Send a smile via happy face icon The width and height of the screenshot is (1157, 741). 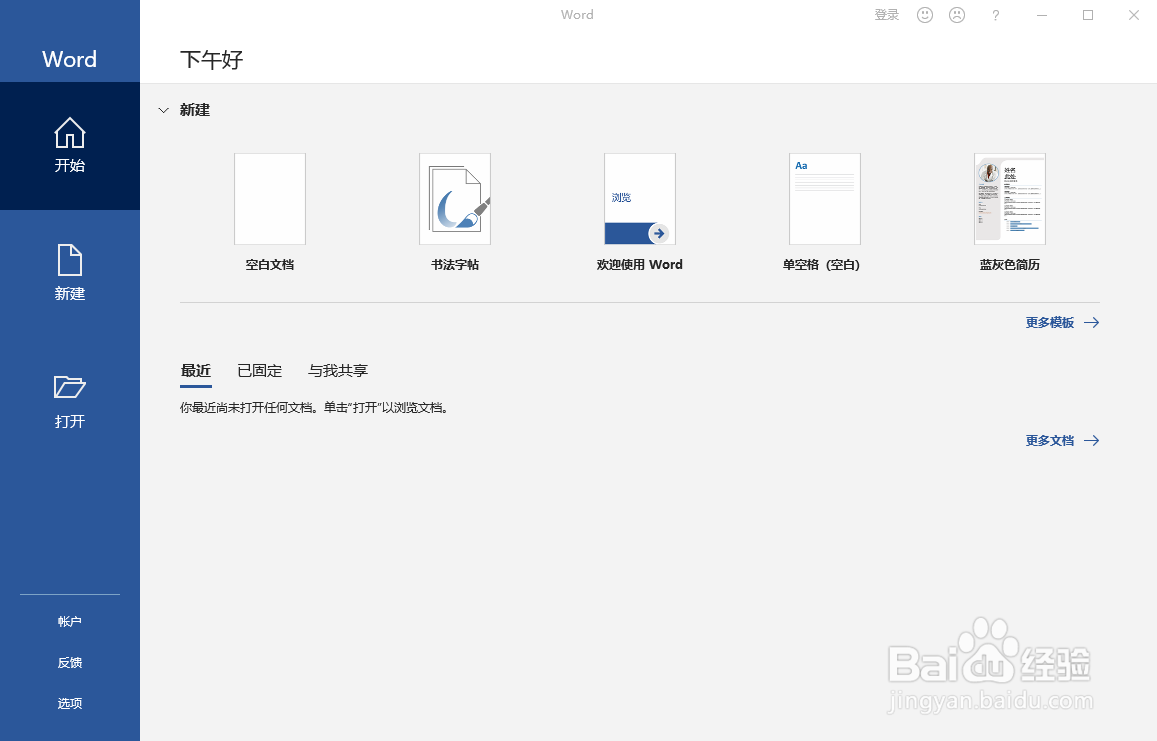tap(925, 15)
